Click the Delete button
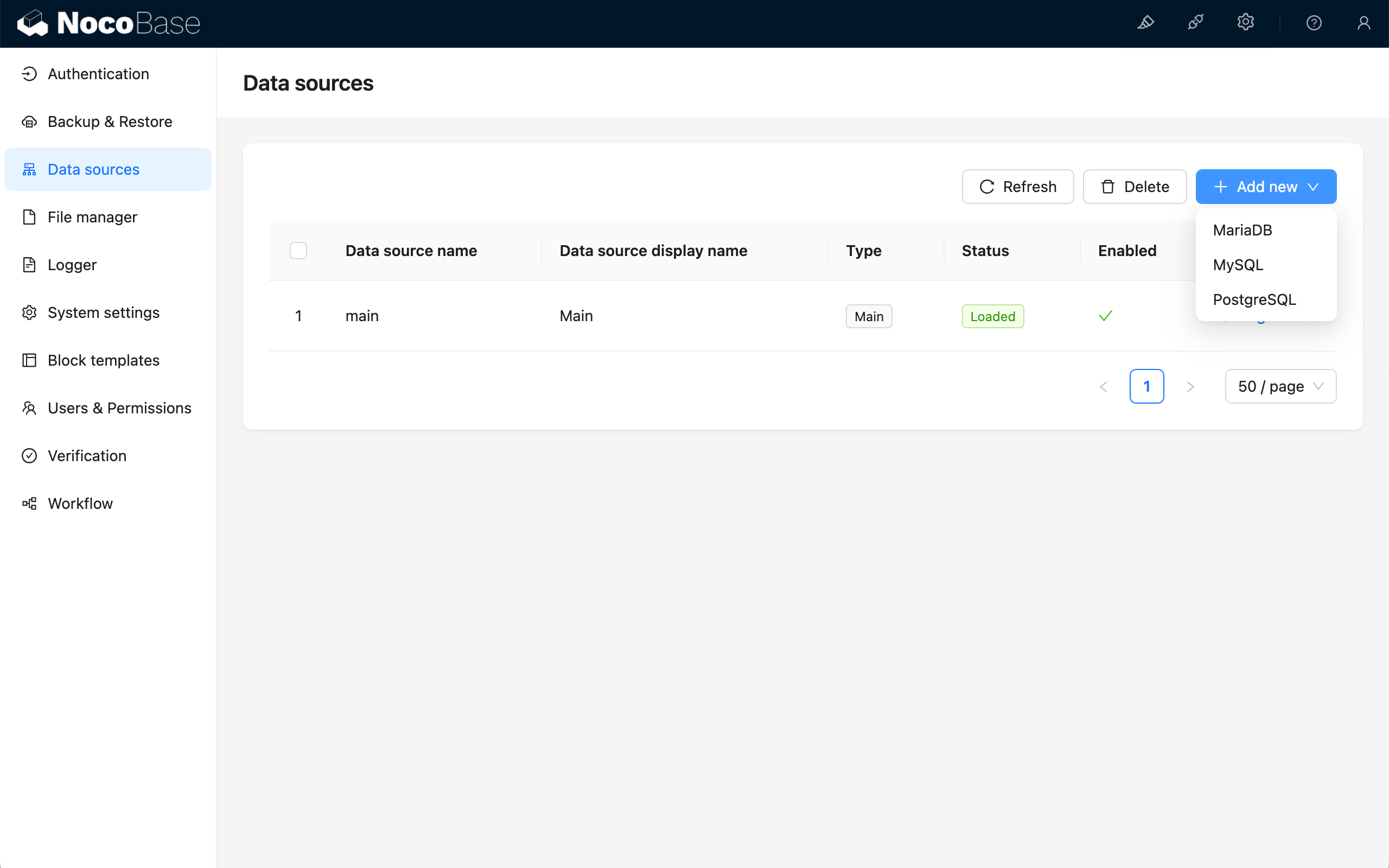 click(1134, 186)
